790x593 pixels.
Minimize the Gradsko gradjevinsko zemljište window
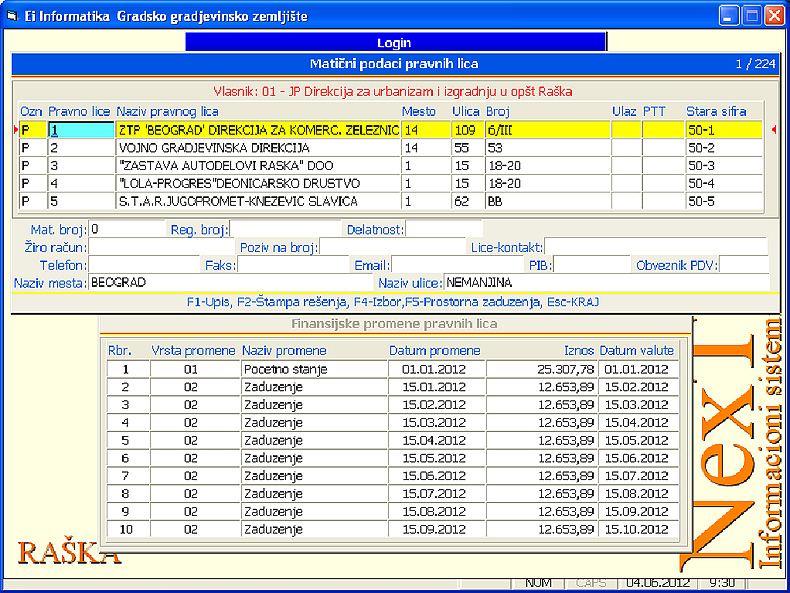point(729,15)
